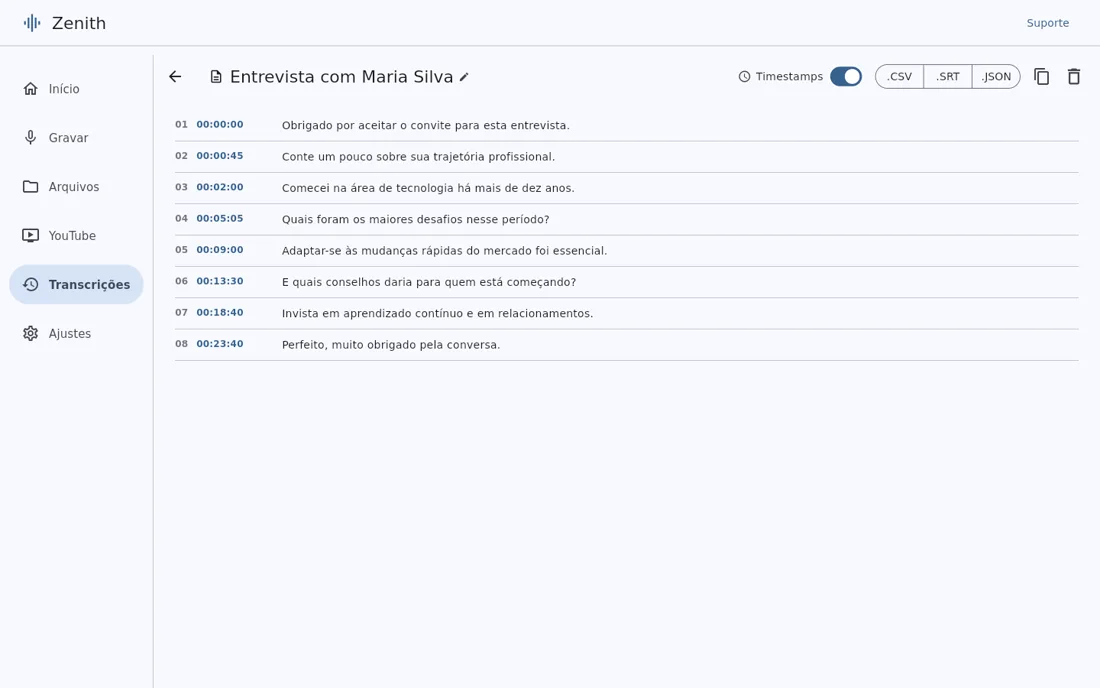The height and width of the screenshot is (688, 1100).
Task: Copy the transcription with the copy icon
Action: point(1042,76)
